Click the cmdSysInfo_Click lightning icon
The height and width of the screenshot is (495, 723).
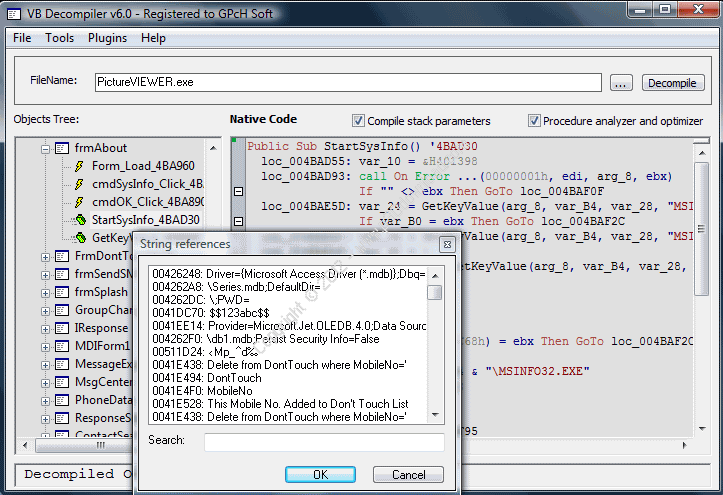[x=79, y=184]
